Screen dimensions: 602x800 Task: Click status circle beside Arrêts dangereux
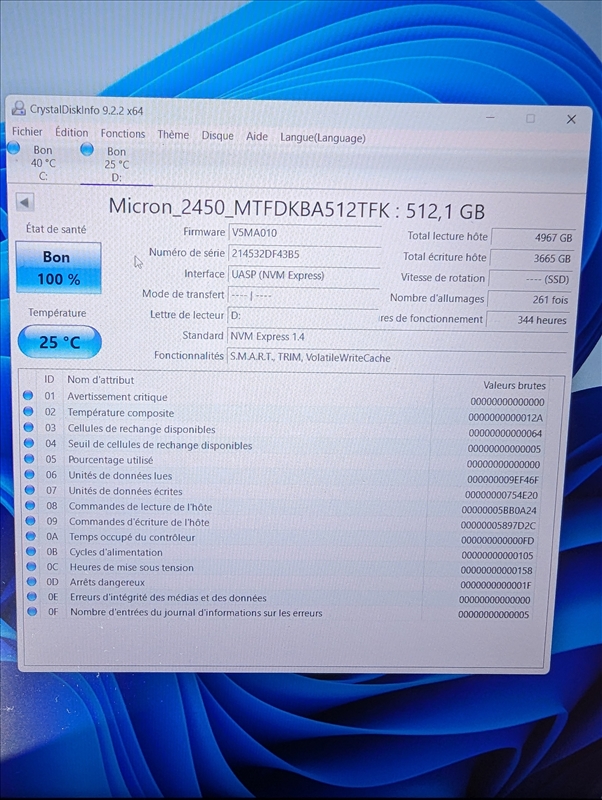click(30, 582)
